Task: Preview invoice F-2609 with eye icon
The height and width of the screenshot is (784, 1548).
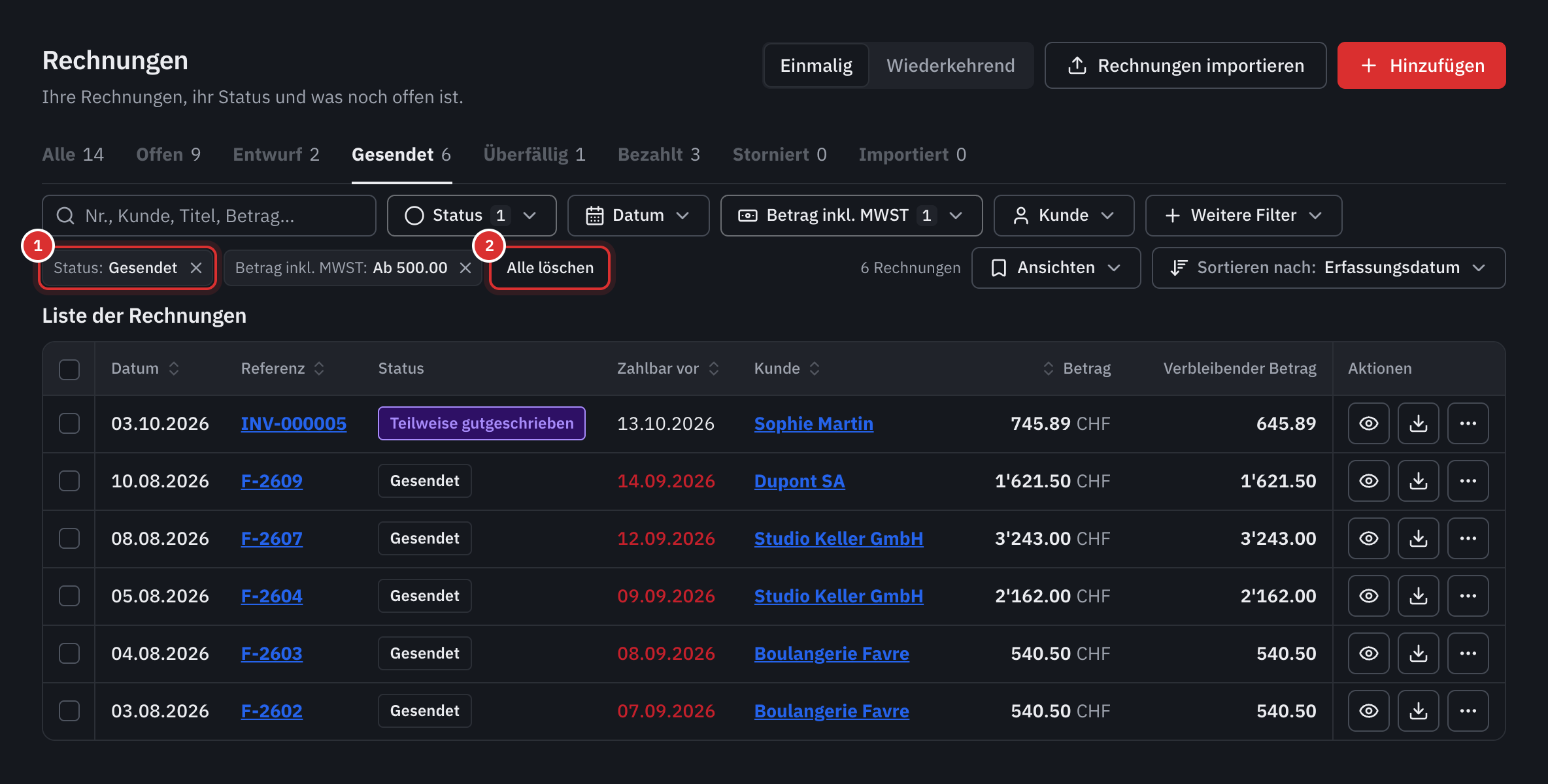Action: click(x=1368, y=481)
